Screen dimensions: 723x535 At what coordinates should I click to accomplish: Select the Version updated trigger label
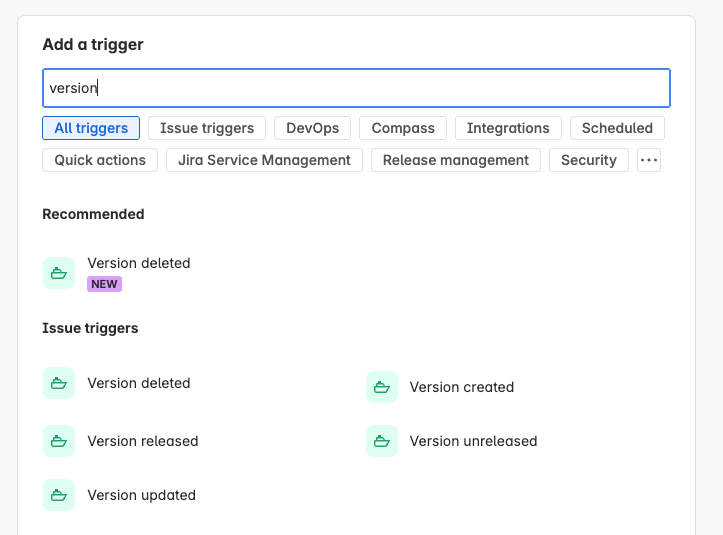[x=142, y=495]
